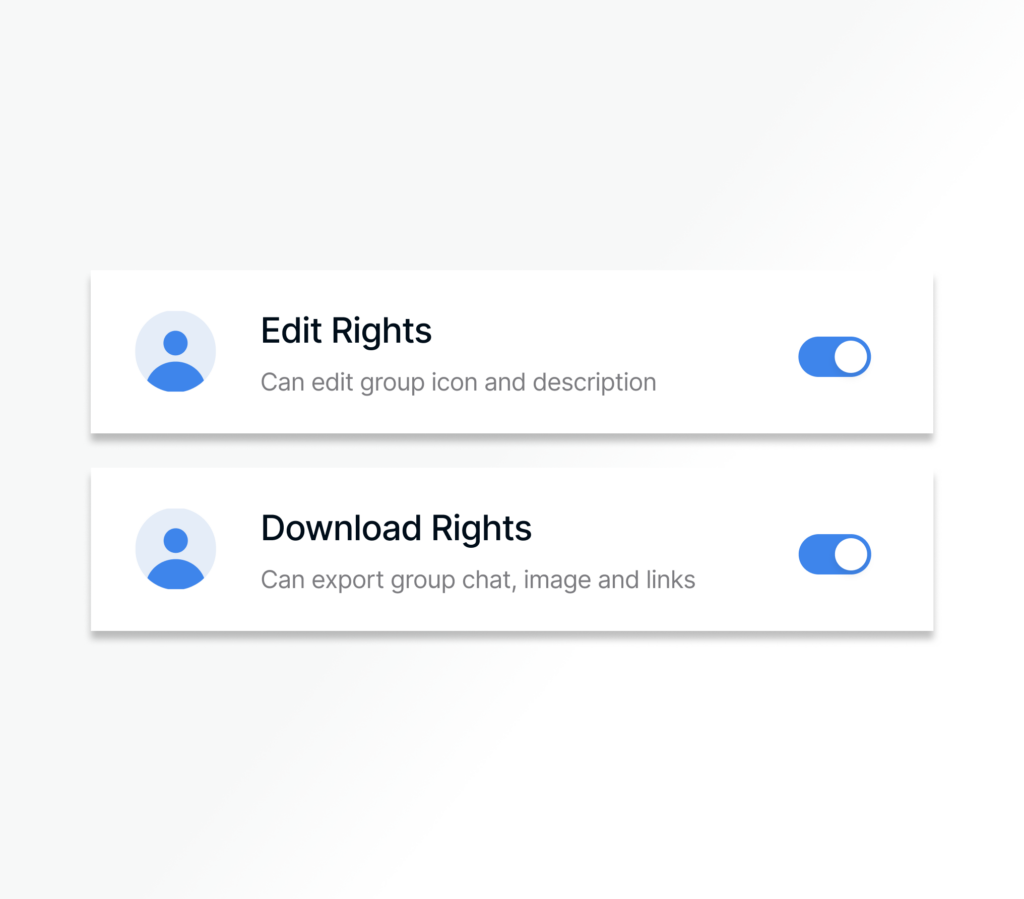Click "Can export group chat, image and links" text
The height and width of the screenshot is (899, 1024).
click(477, 580)
